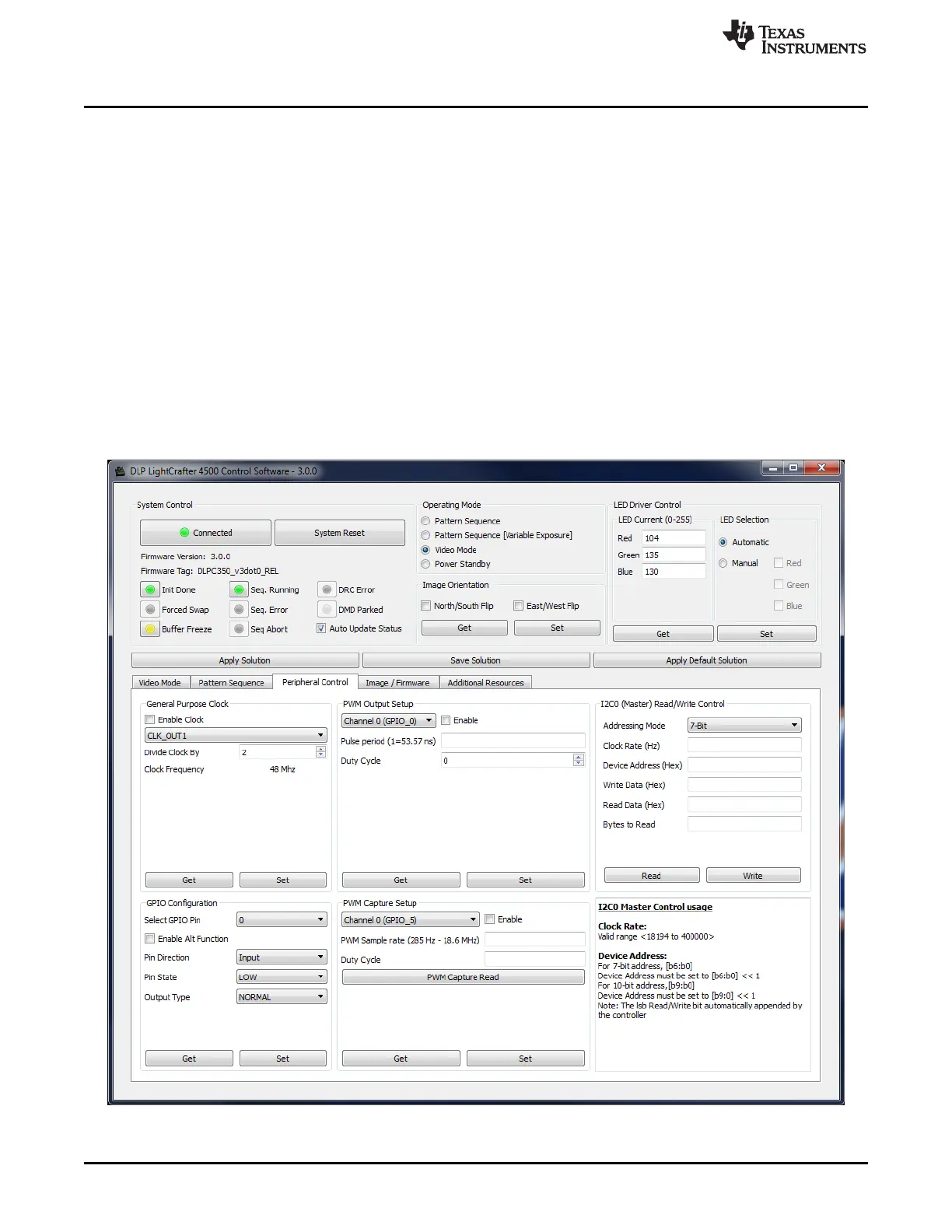Choose Automatic LED selection
Image resolution: width=952 pixels, height=1232 pixels.
pyautogui.click(x=723, y=542)
